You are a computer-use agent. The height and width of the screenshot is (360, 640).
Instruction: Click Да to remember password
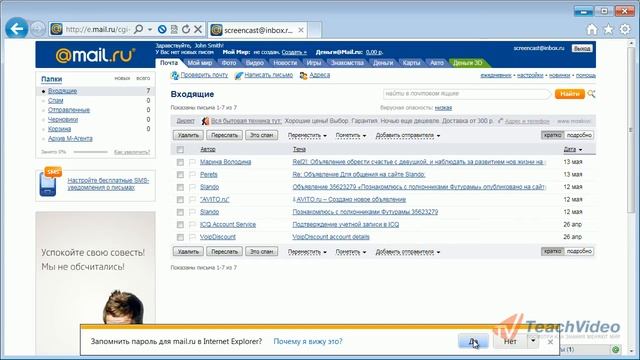(x=473, y=341)
